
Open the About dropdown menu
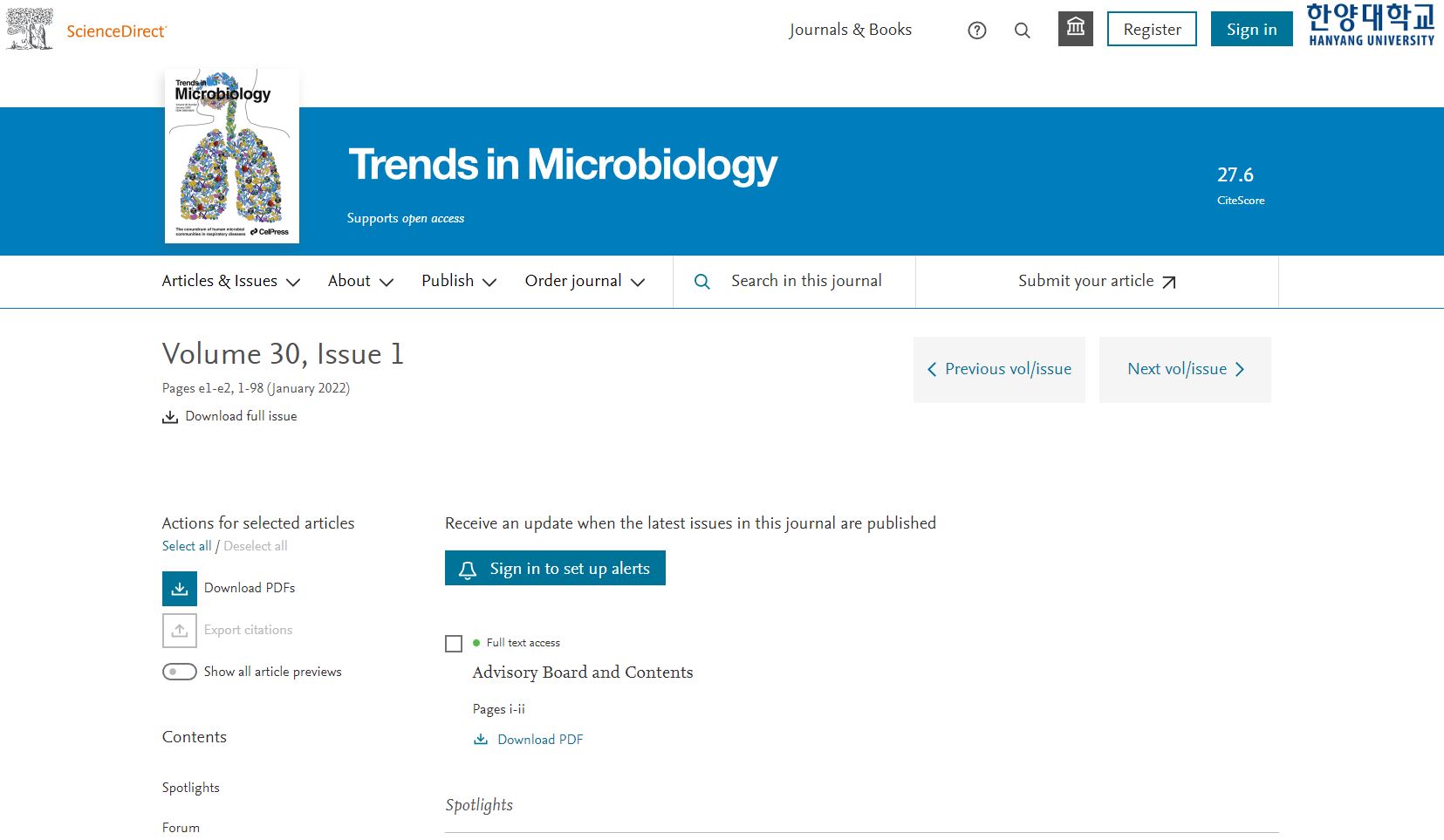[360, 282]
